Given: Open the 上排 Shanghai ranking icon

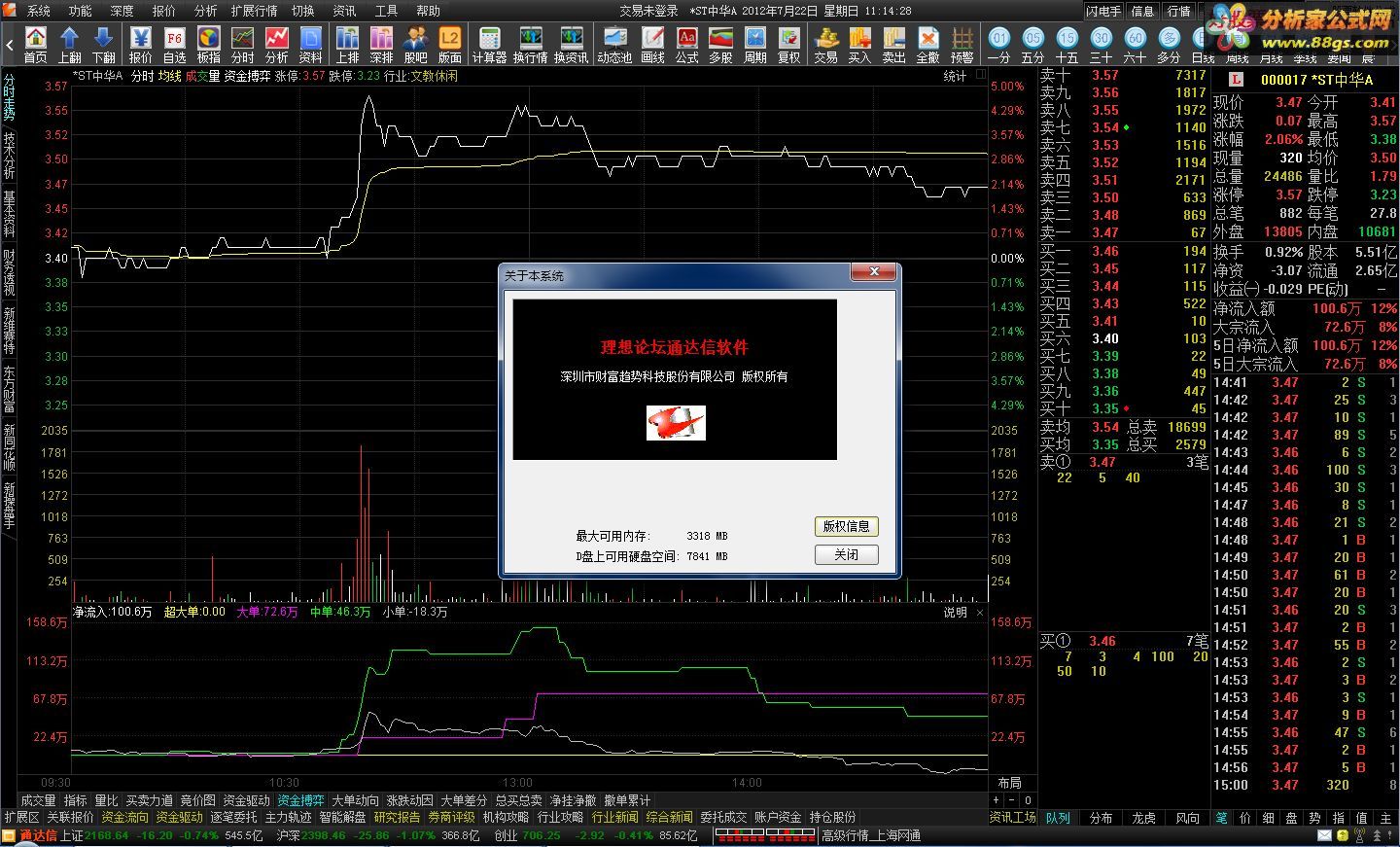Looking at the screenshot, I should 348,45.
